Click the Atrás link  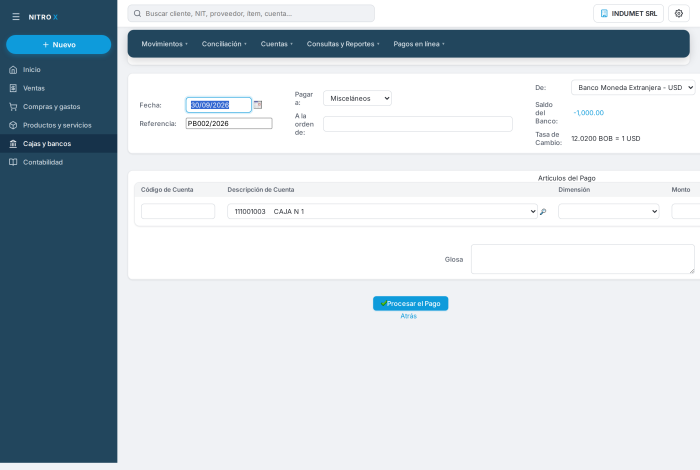coord(408,316)
